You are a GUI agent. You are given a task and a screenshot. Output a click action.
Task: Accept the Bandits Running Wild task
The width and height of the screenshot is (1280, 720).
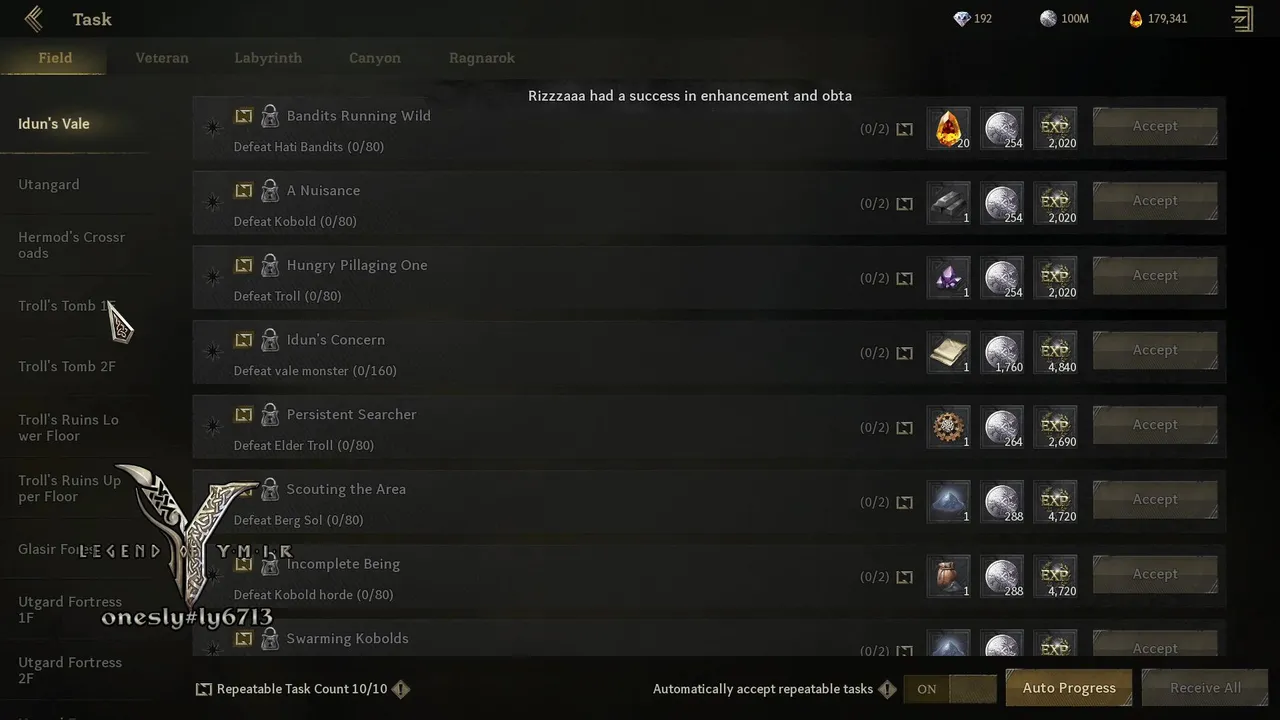pos(1155,126)
